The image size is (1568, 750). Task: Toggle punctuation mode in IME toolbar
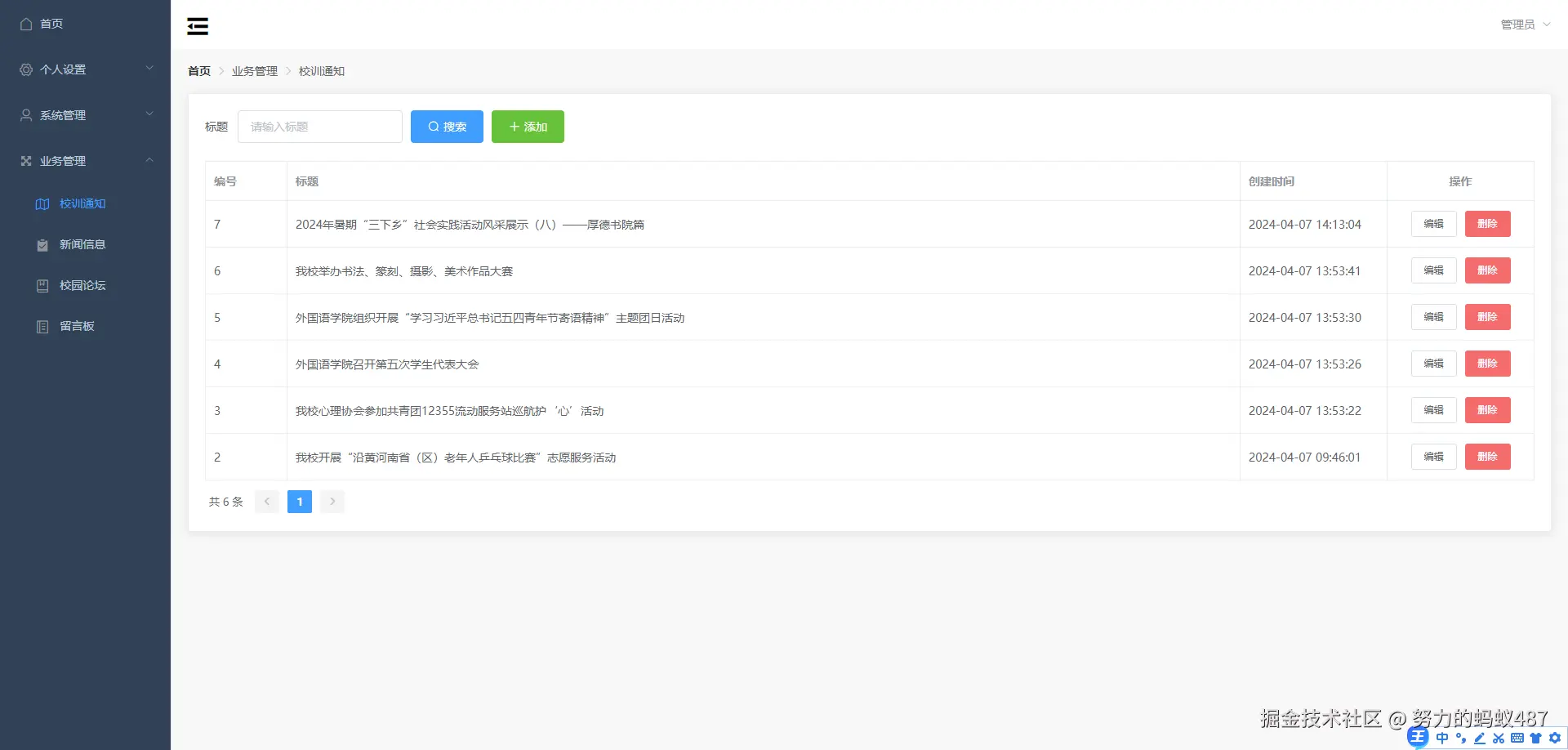pyautogui.click(x=1460, y=738)
